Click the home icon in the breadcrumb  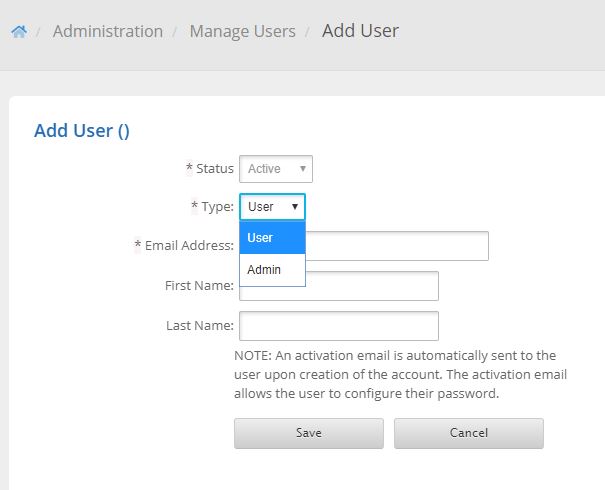click(18, 32)
